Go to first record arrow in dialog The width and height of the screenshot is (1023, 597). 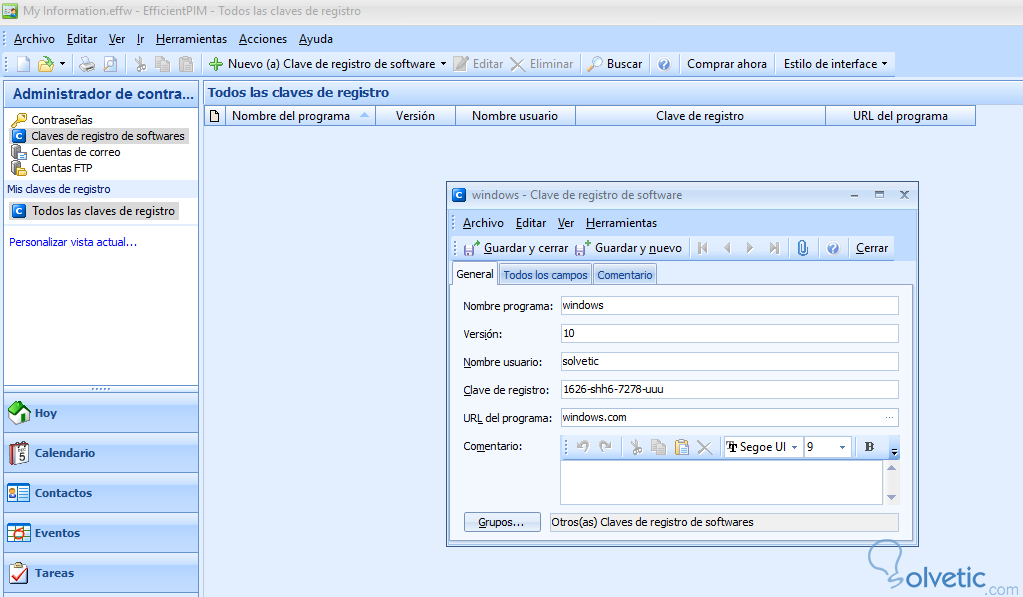[x=703, y=248]
